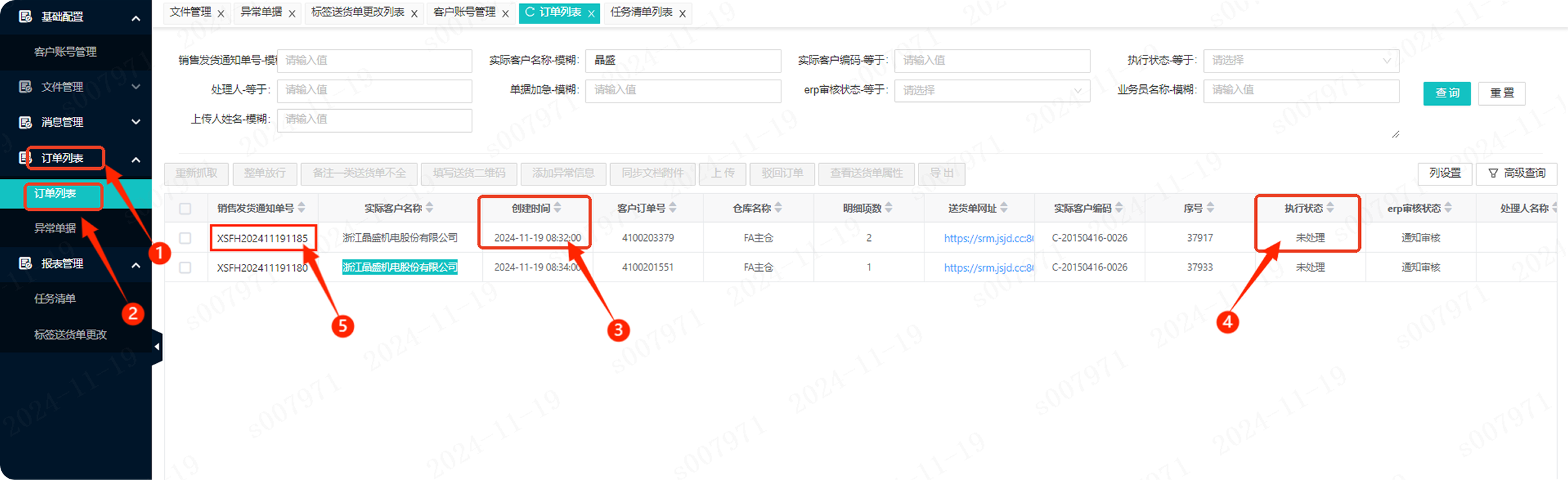Screen dimensions: 1568x480
Task: Expand the 消息管理 menu chevron
Action: click(x=136, y=122)
